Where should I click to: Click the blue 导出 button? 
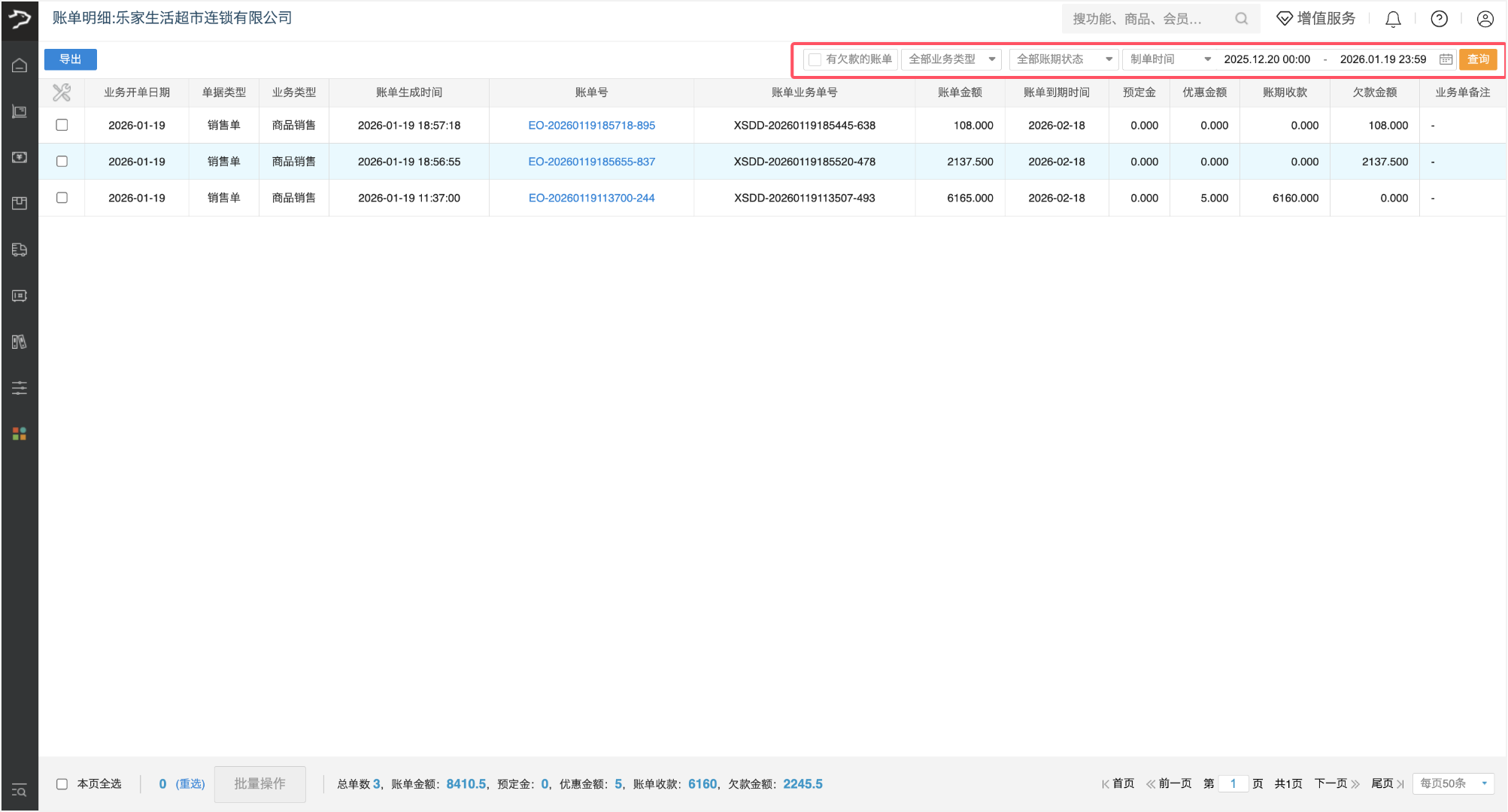(x=70, y=59)
